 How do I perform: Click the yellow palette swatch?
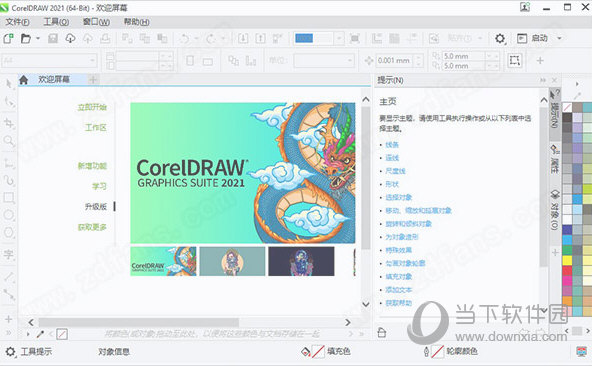[567, 260]
